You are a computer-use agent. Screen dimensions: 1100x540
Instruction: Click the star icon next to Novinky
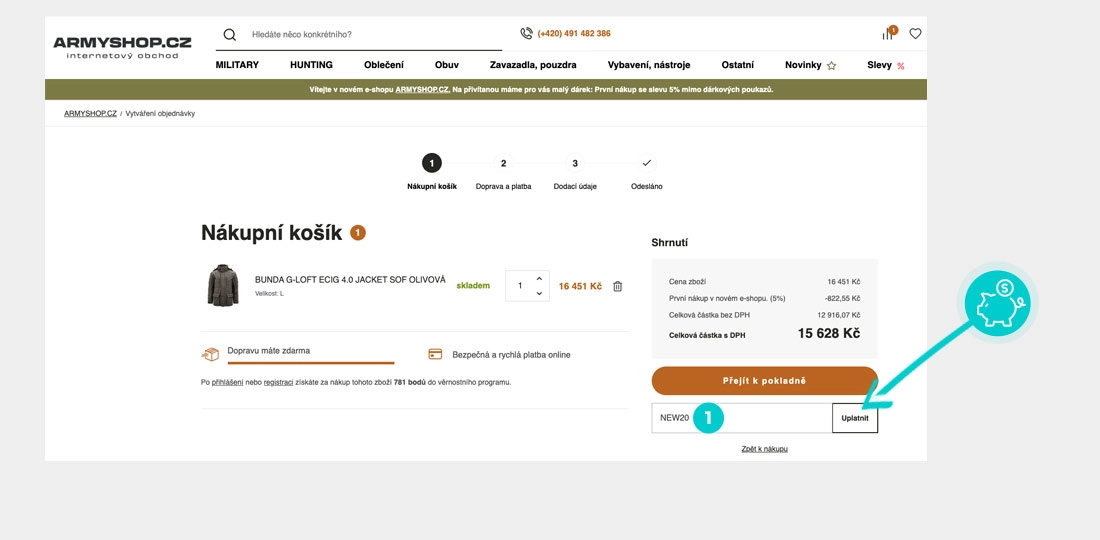[831, 65]
